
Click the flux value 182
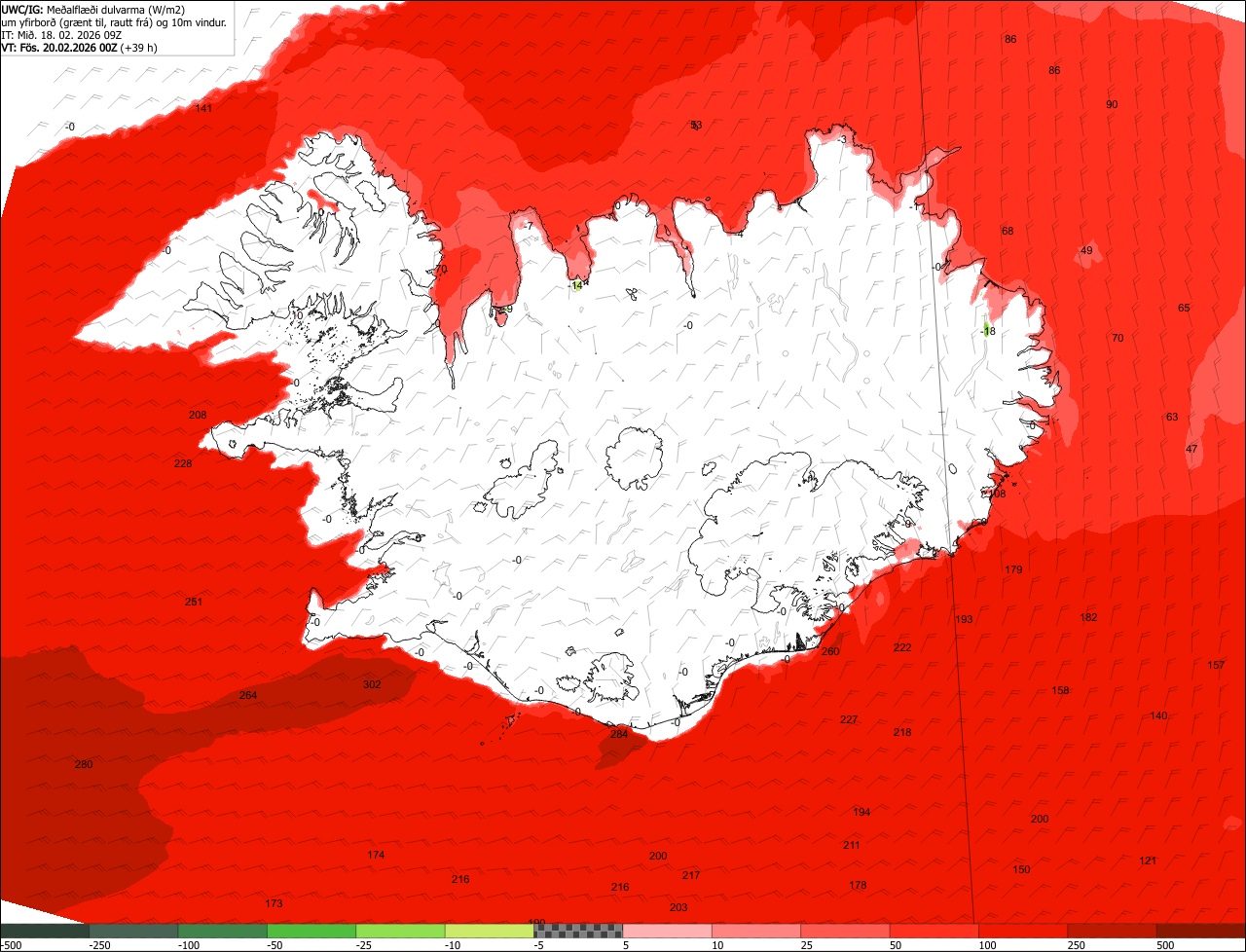[x=1088, y=617]
